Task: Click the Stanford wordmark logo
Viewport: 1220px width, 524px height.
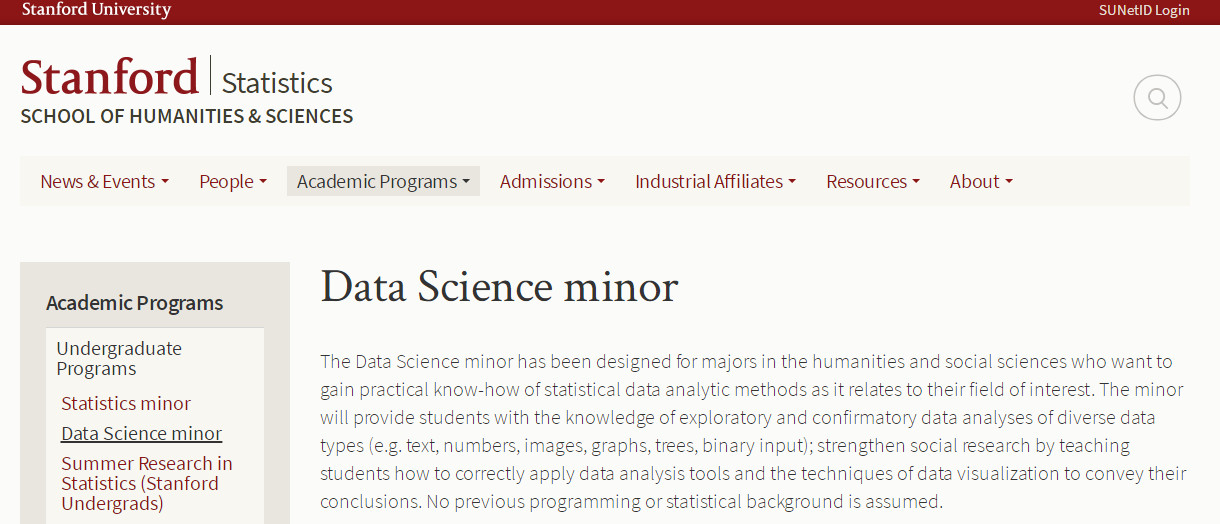Action: [x=109, y=78]
